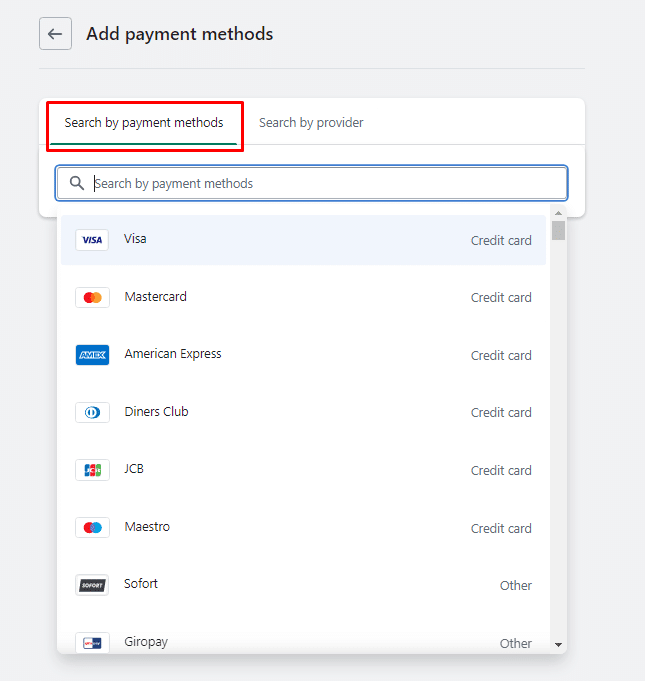Focus the Search by payment methods field
This screenshot has width=645, height=681.
(320, 183)
